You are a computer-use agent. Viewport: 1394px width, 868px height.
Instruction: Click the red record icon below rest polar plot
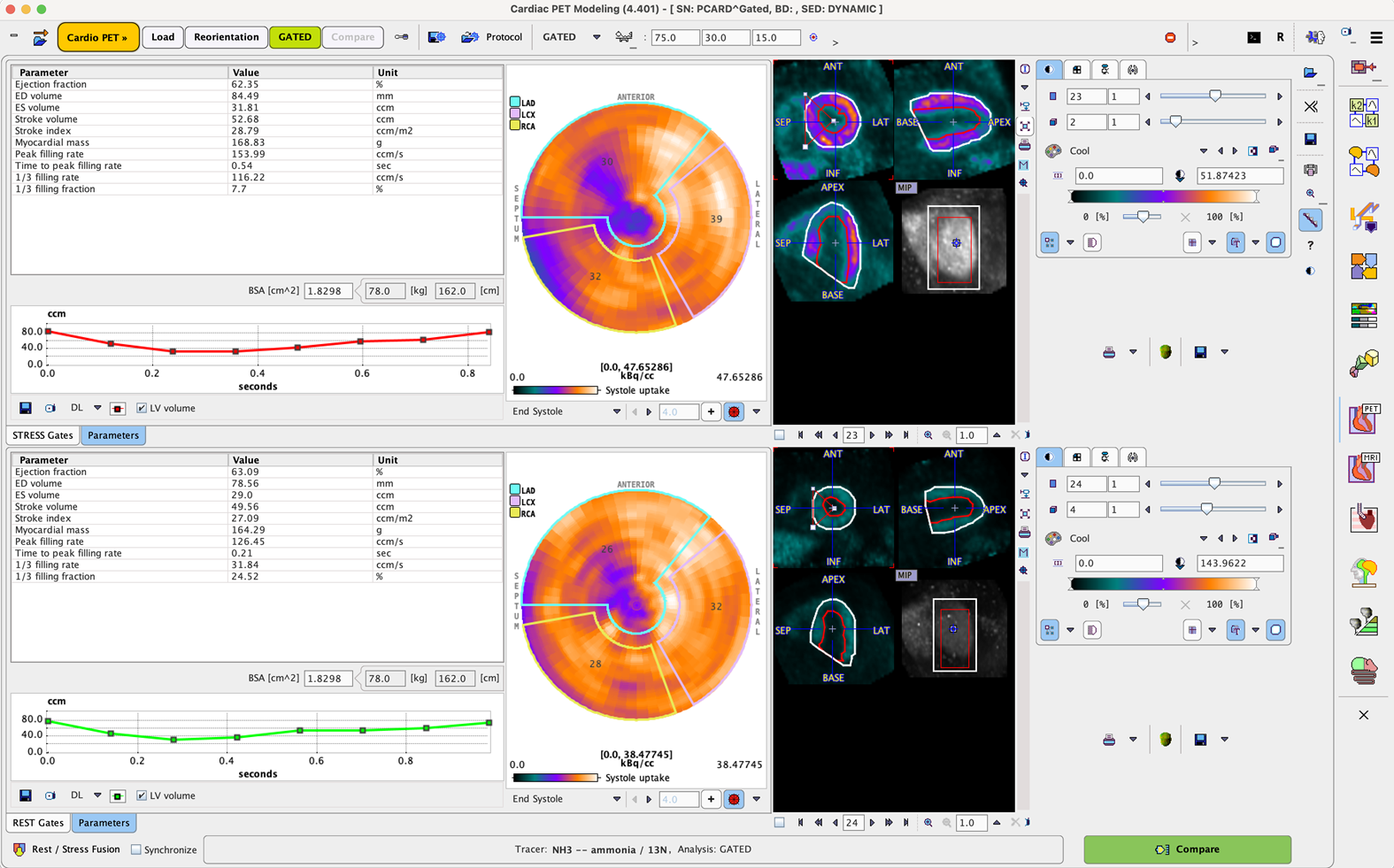[x=734, y=799]
